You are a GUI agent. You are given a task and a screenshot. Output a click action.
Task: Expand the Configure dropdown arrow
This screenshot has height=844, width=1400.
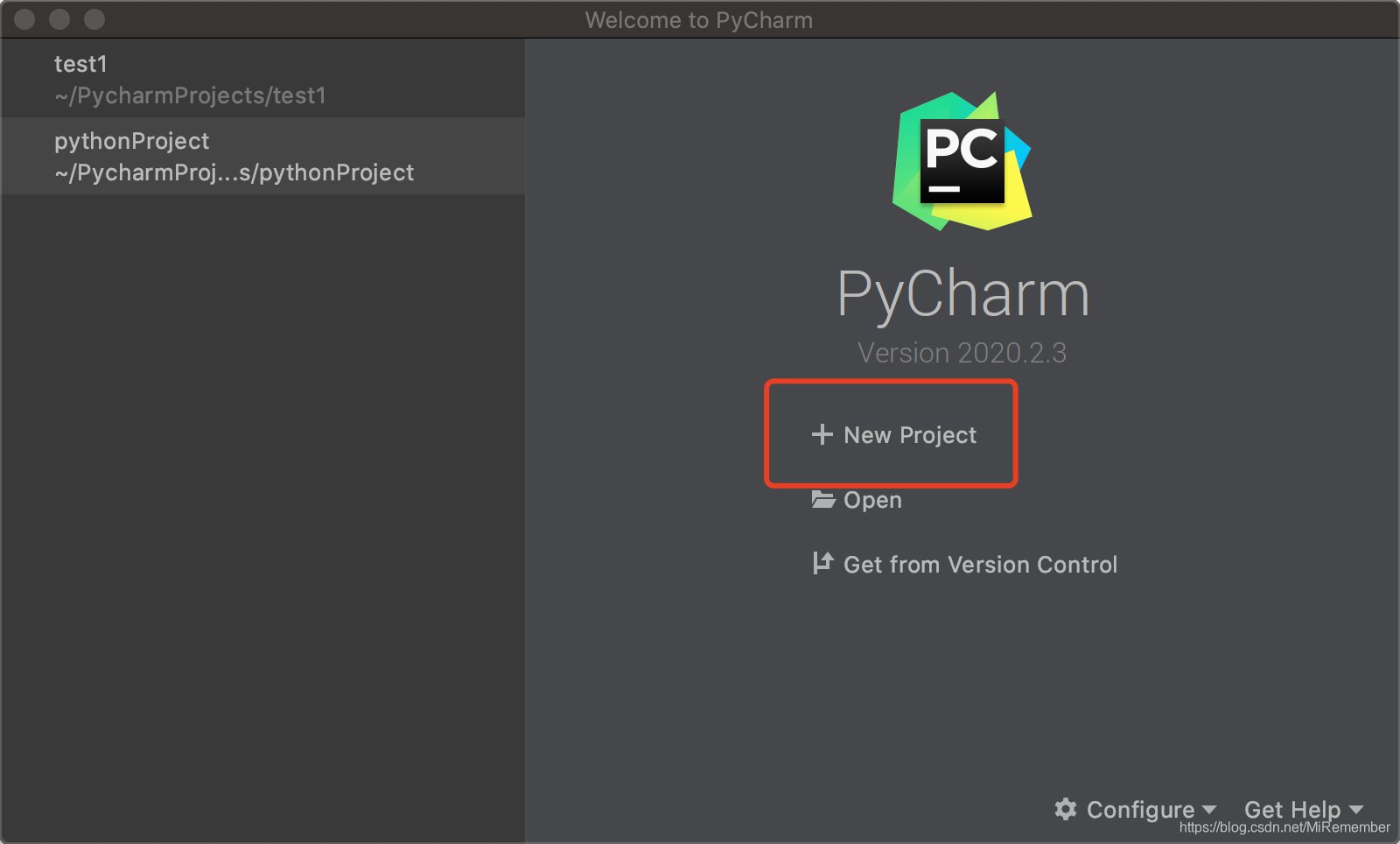point(1209,810)
